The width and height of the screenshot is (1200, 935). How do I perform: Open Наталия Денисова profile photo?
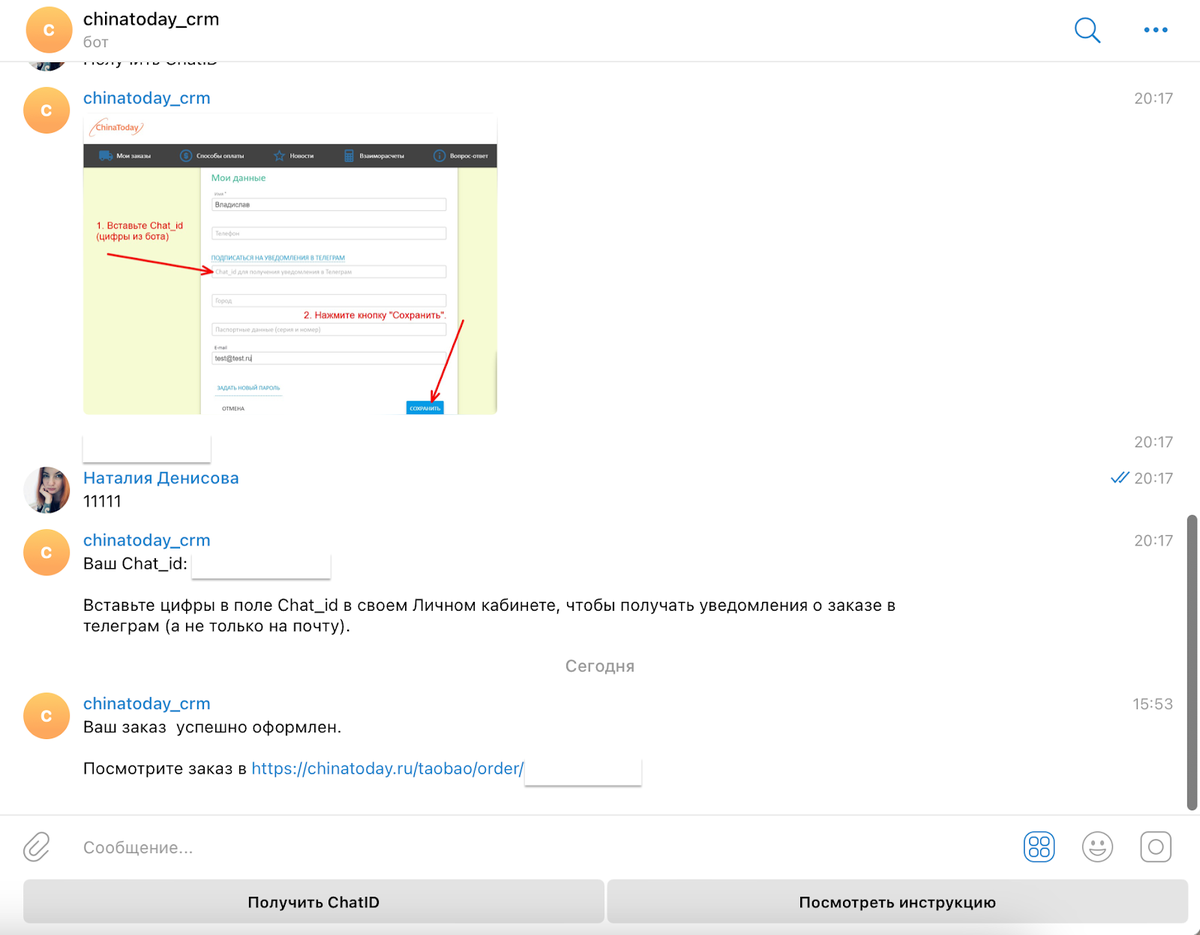click(x=46, y=490)
